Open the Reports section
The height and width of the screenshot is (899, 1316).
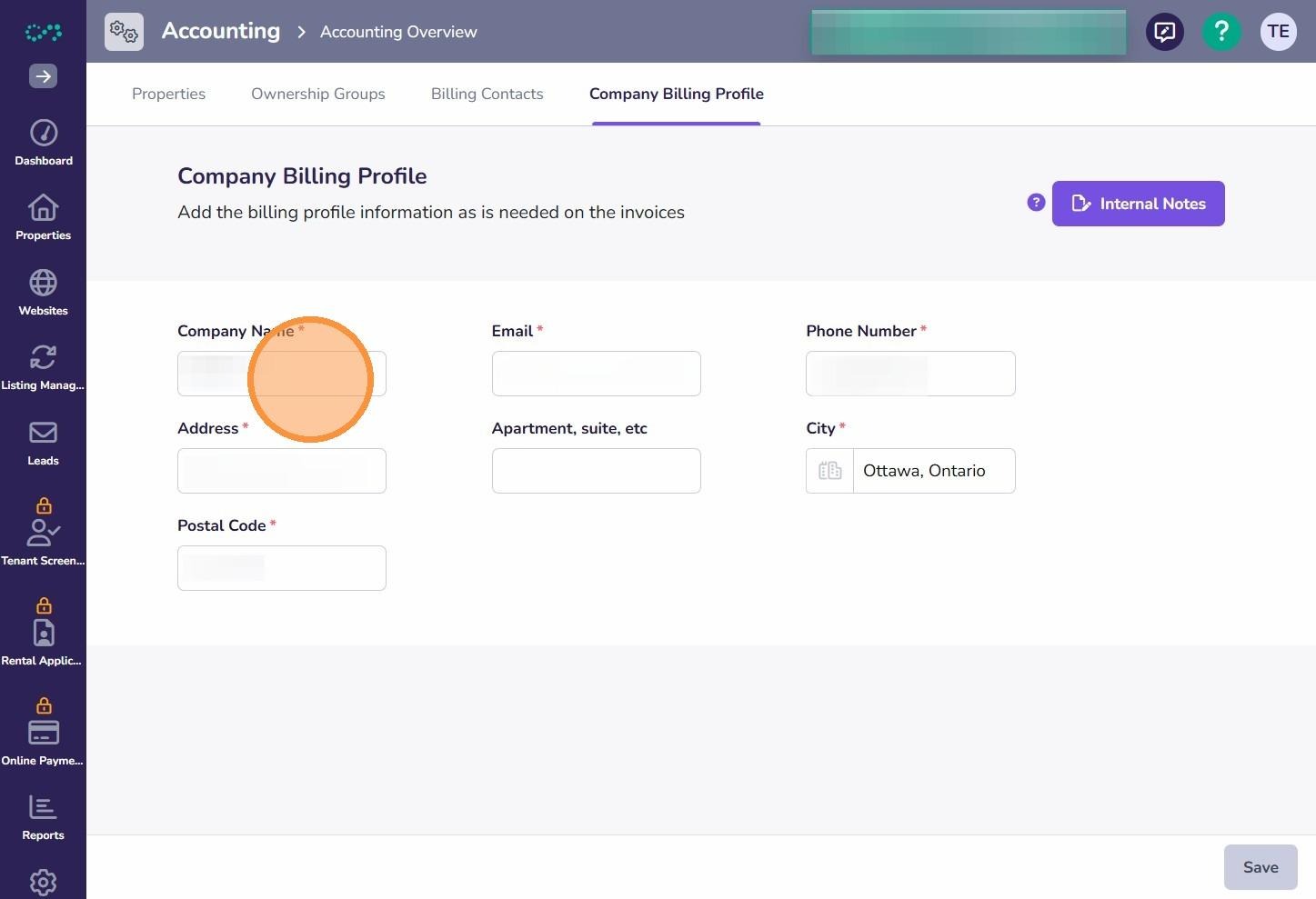pyautogui.click(x=43, y=817)
